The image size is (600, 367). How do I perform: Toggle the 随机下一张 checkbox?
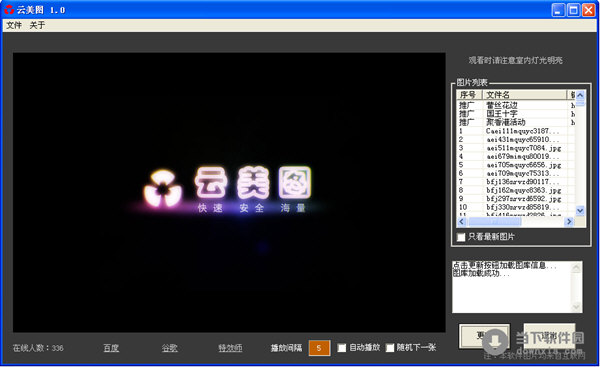[x=390, y=348]
